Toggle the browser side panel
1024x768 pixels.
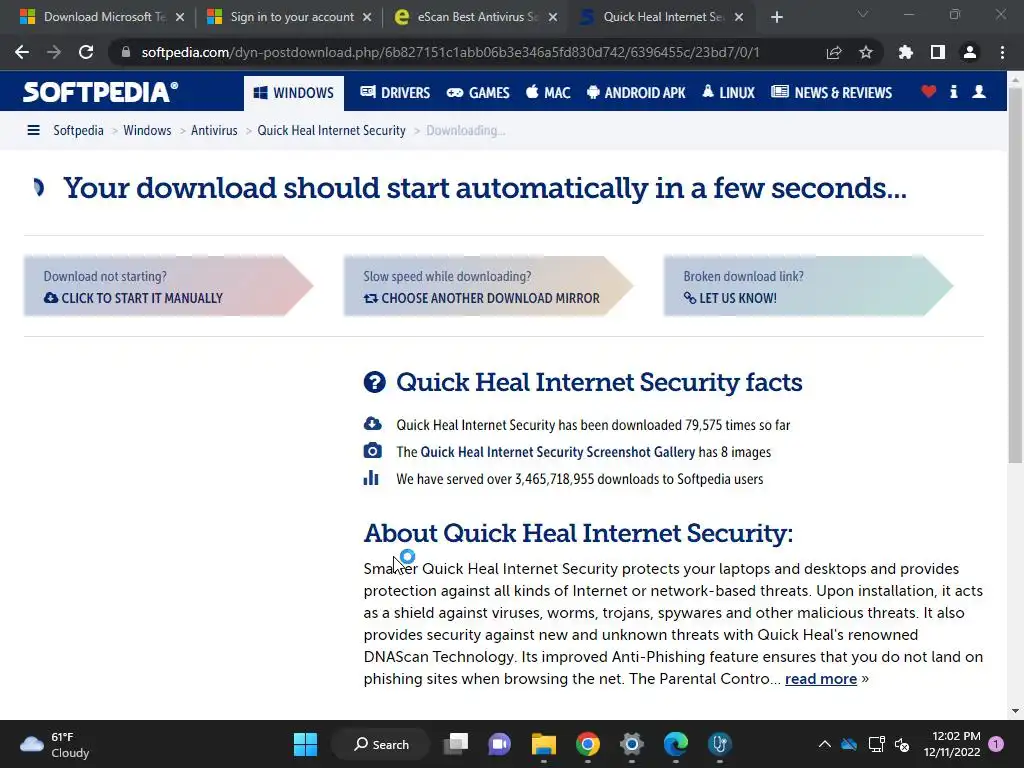click(937, 52)
